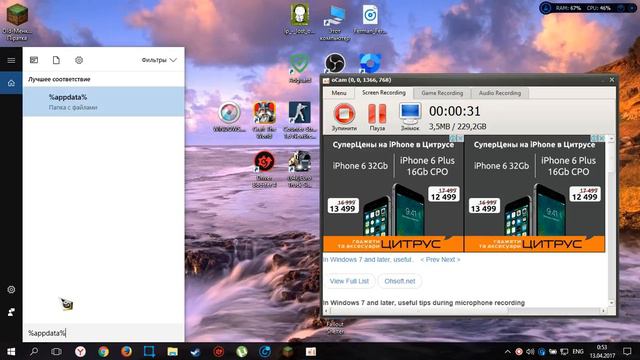
Task: Expand the Фильтры dropdown in search
Action: coord(159,60)
